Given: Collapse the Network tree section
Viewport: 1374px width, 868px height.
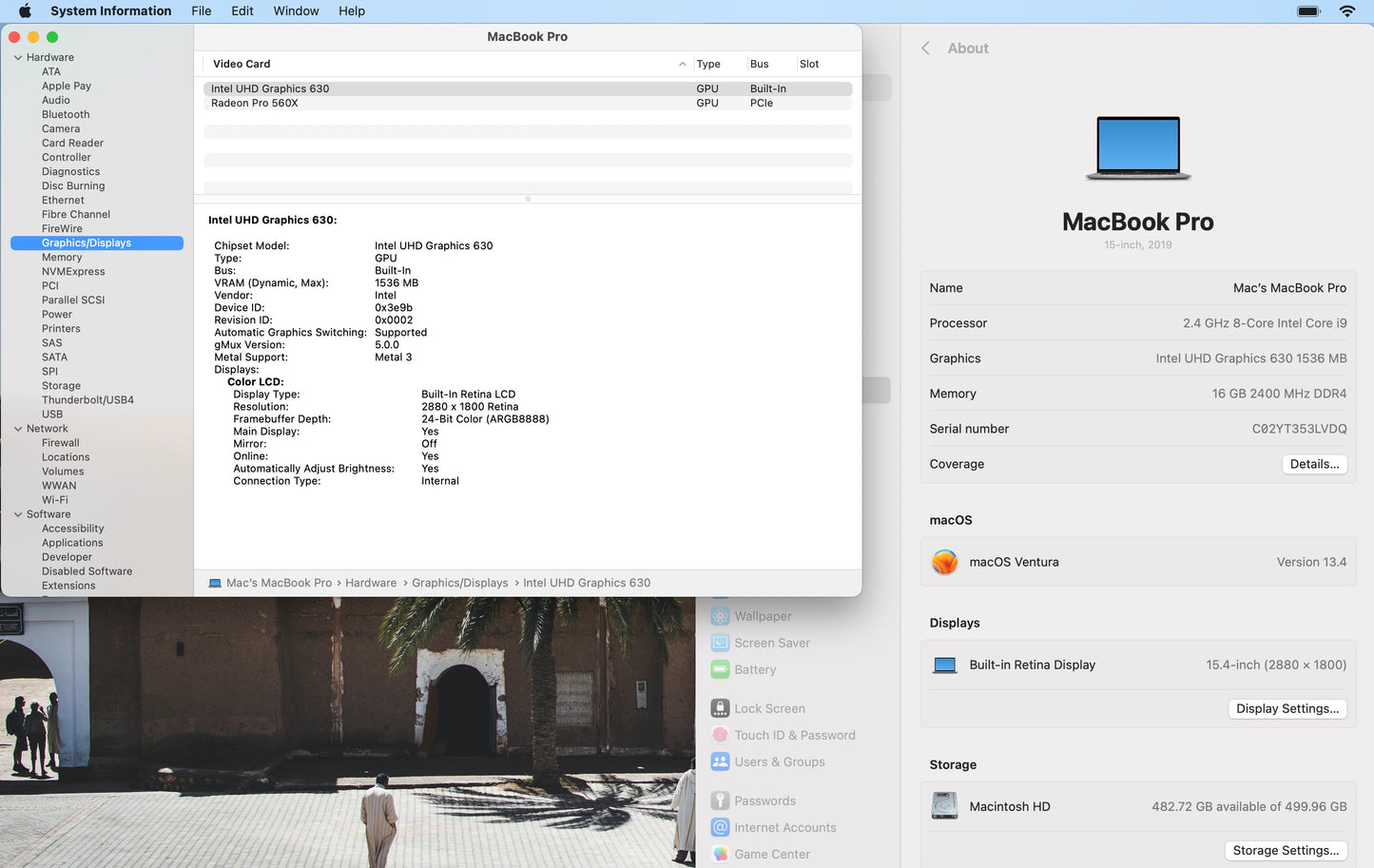Looking at the screenshot, I should coord(18,429).
